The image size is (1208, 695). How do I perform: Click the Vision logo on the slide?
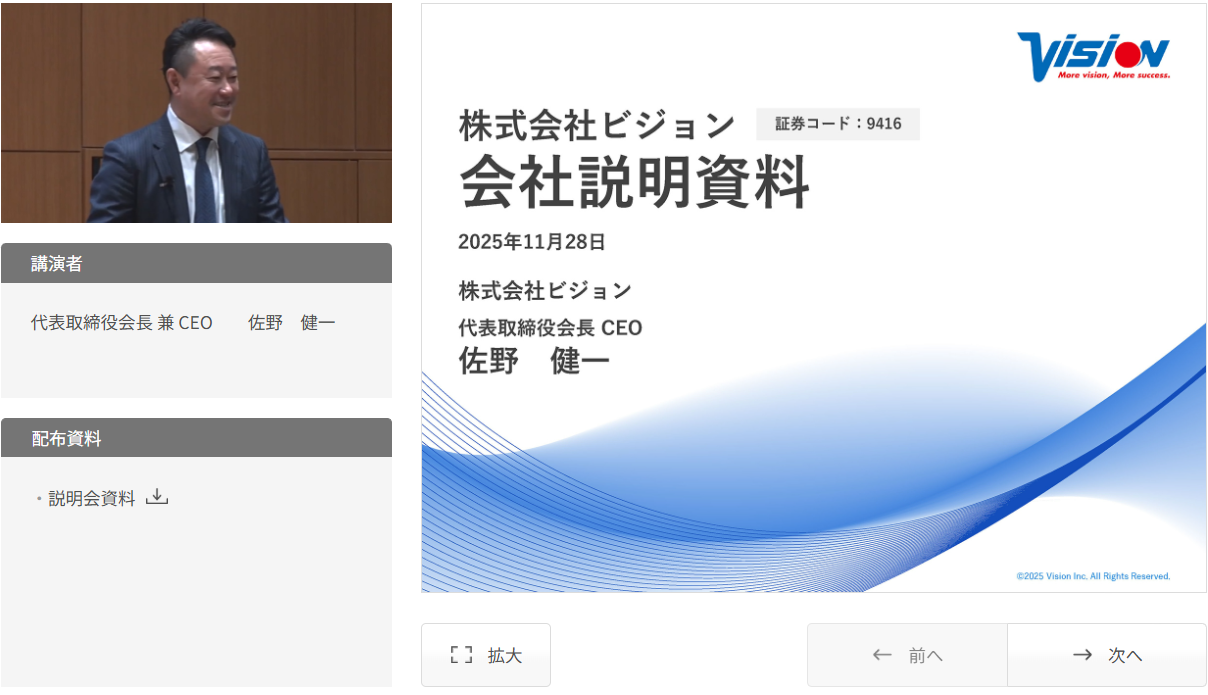(1093, 55)
